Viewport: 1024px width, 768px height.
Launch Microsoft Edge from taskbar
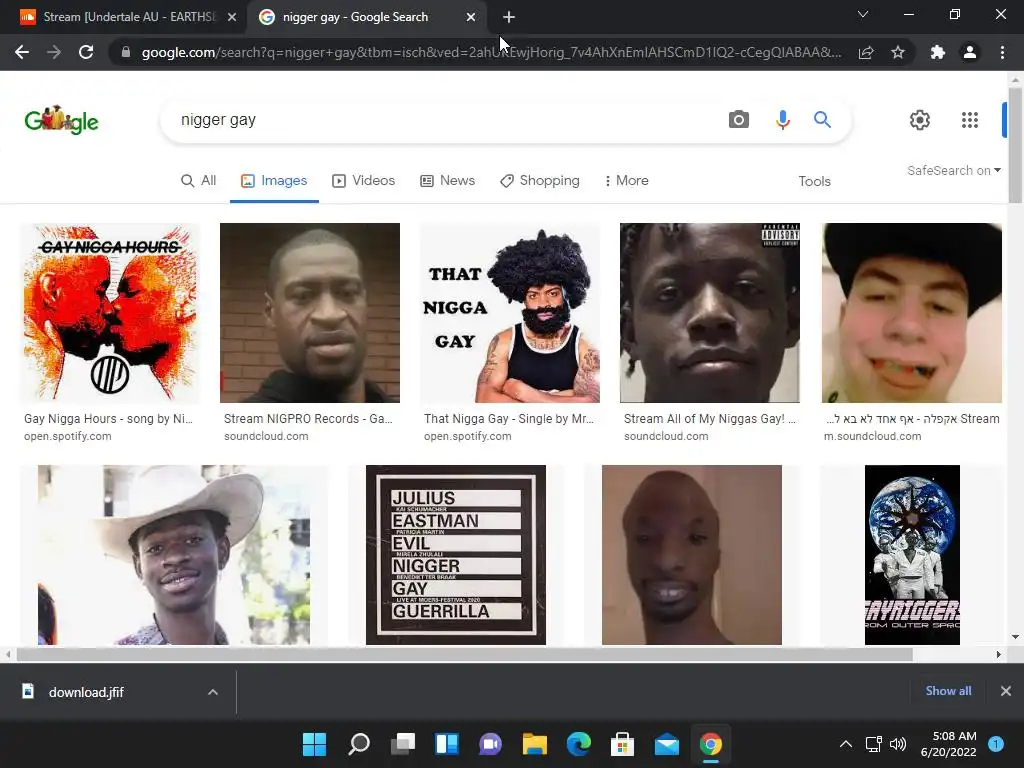tap(579, 744)
